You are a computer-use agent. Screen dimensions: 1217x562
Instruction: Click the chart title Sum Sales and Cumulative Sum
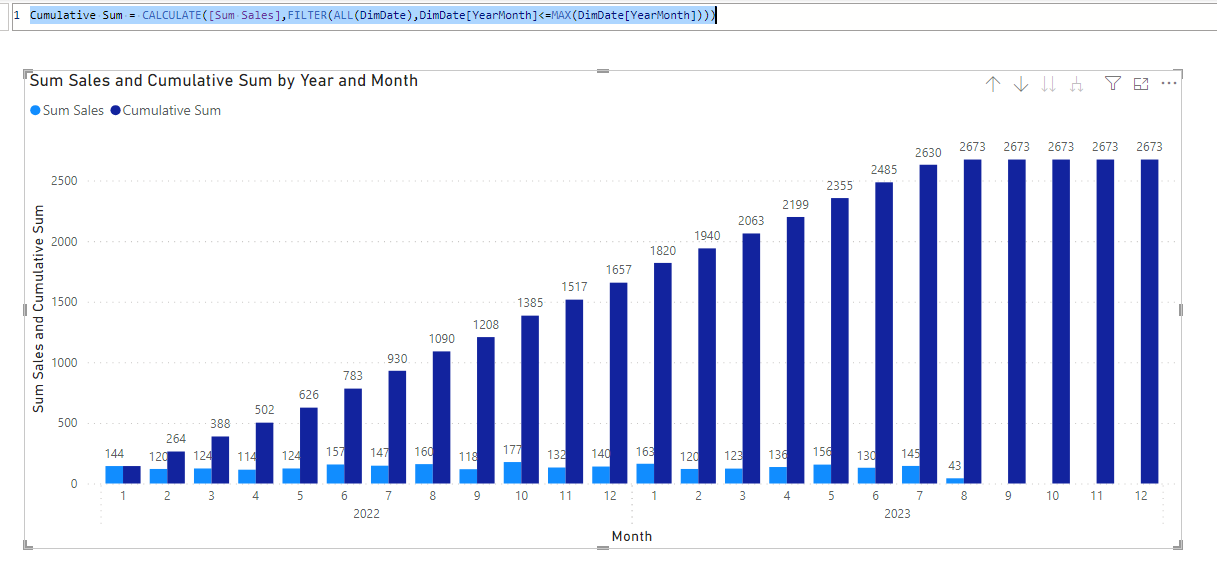224,80
